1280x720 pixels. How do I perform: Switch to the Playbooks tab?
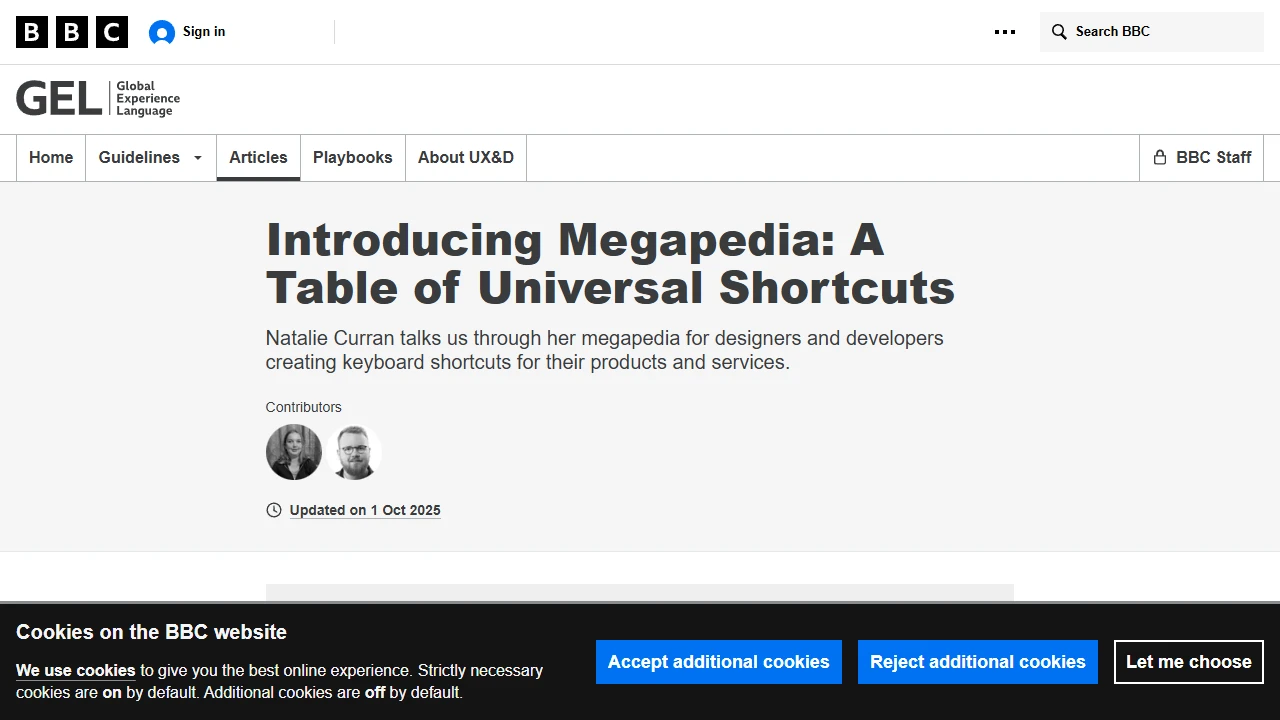pyautogui.click(x=352, y=157)
